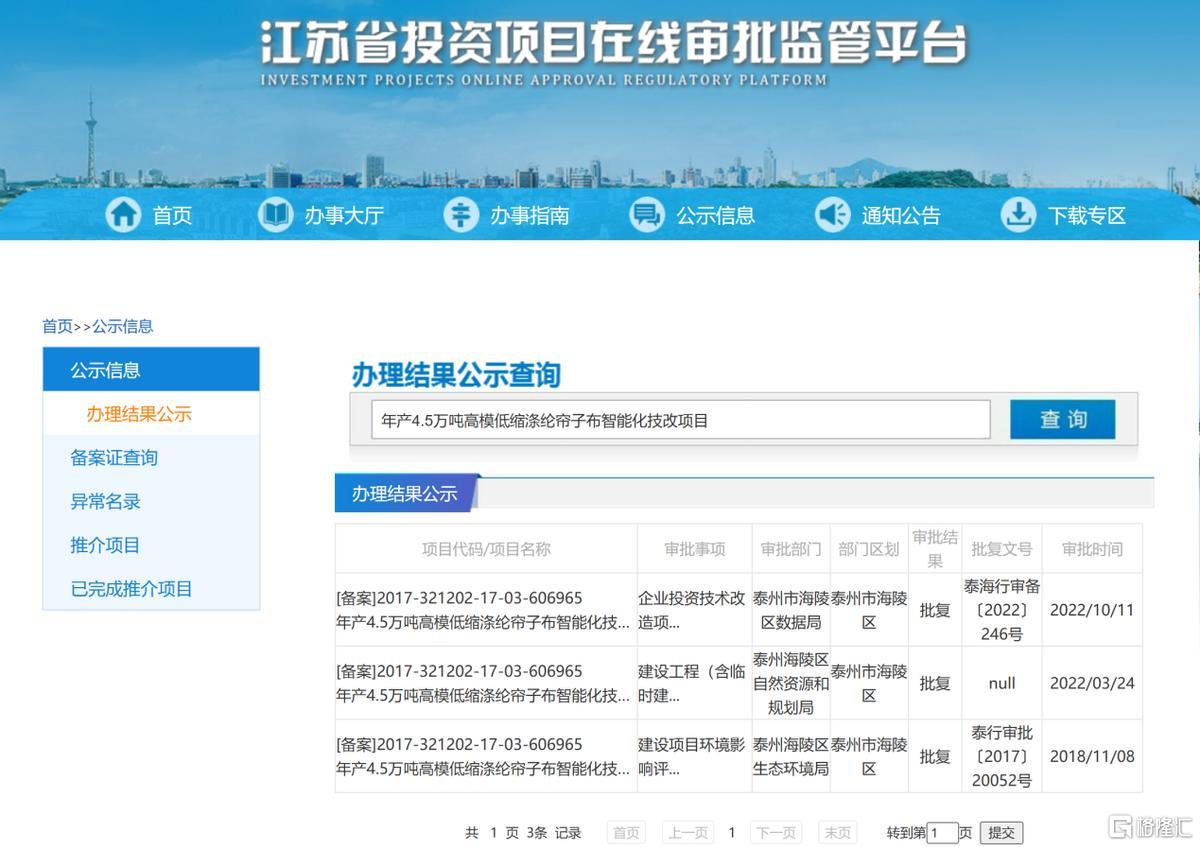Go to 办事指南 navigation item

[x=529, y=215]
